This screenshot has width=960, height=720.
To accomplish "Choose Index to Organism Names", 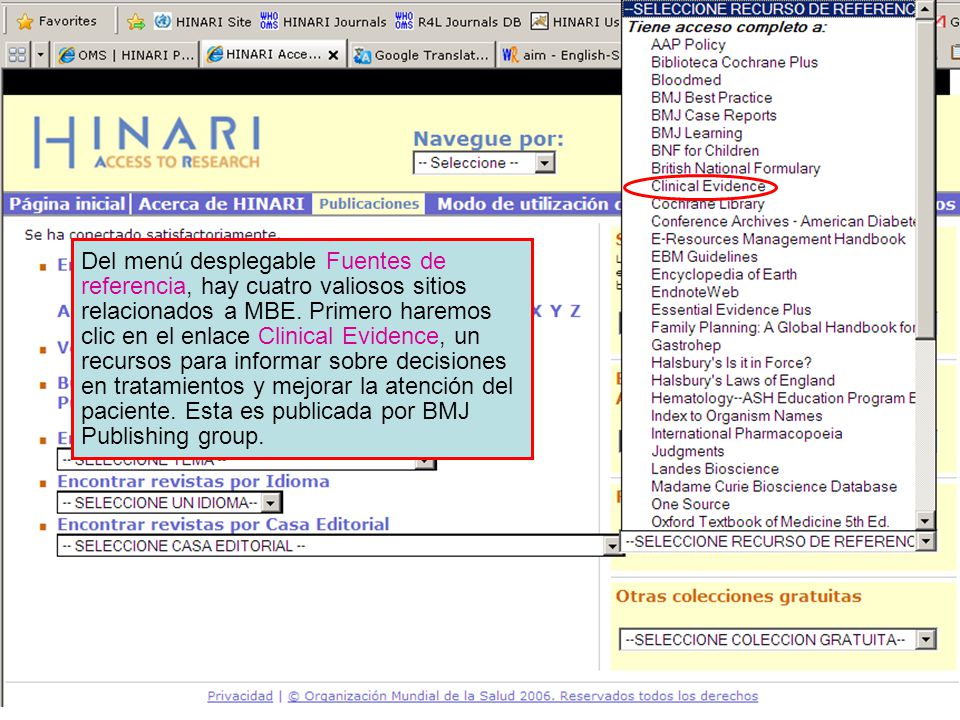I will click(737, 416).
